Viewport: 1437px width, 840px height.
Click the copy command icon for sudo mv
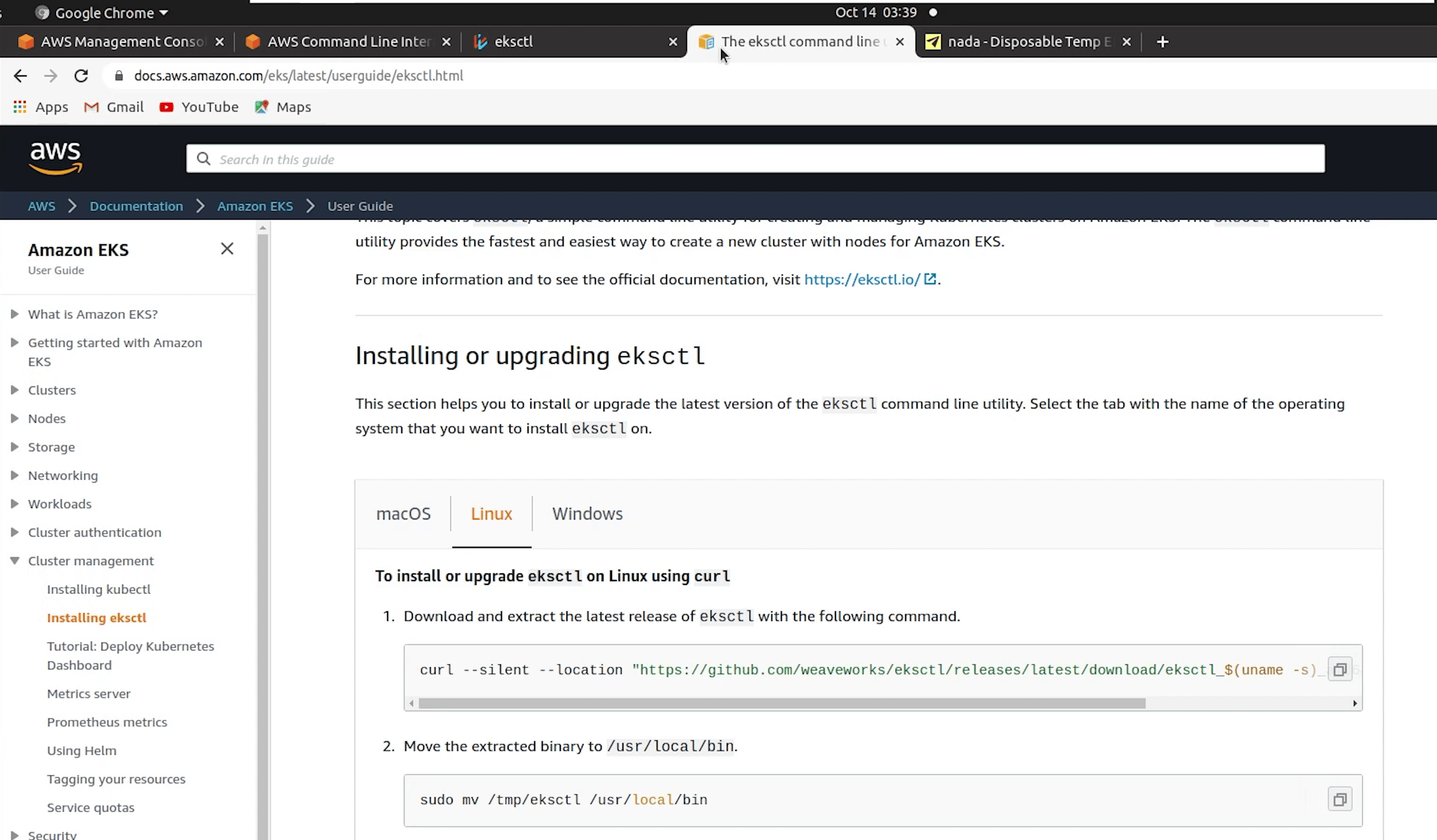coord(1341,799)
